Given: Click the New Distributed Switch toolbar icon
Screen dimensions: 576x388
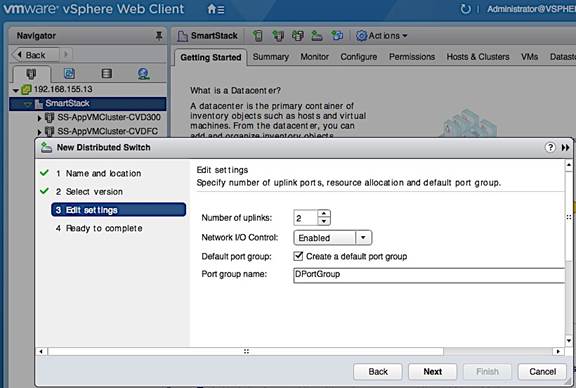Looking at the screenshot, I should (x=317, y=36).
